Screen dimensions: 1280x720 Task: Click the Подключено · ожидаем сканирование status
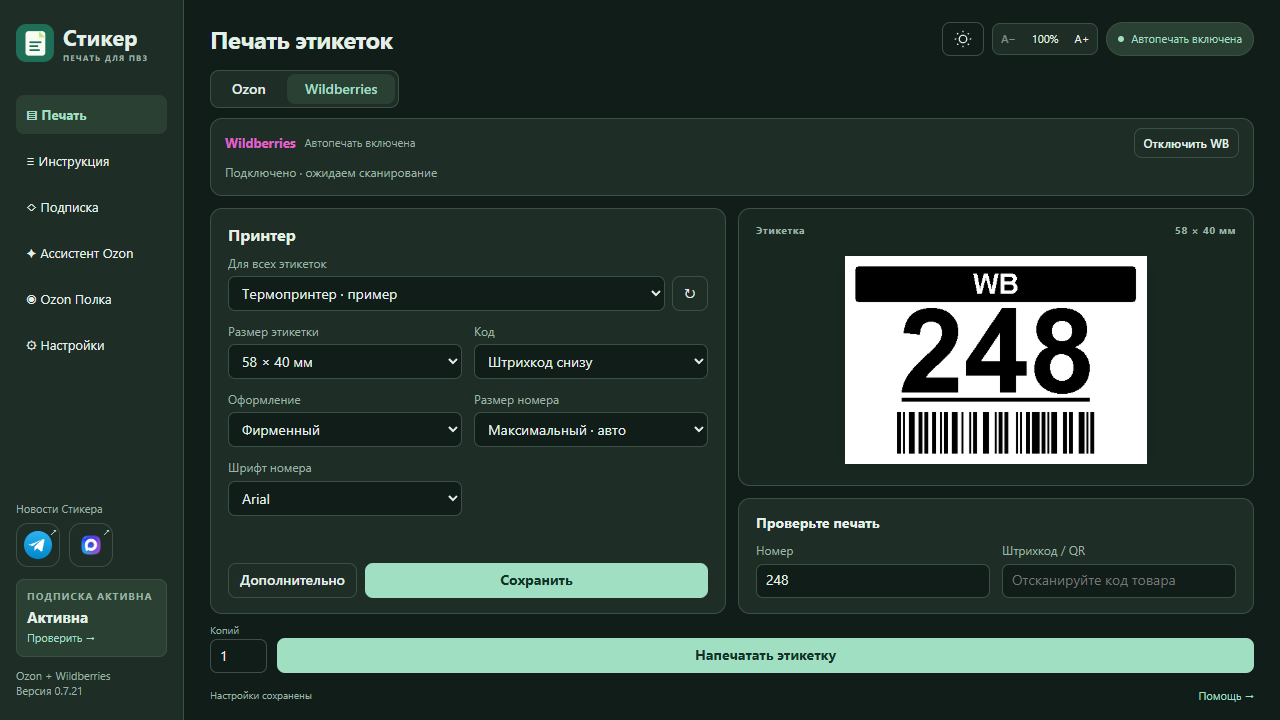tap(331, 173)
